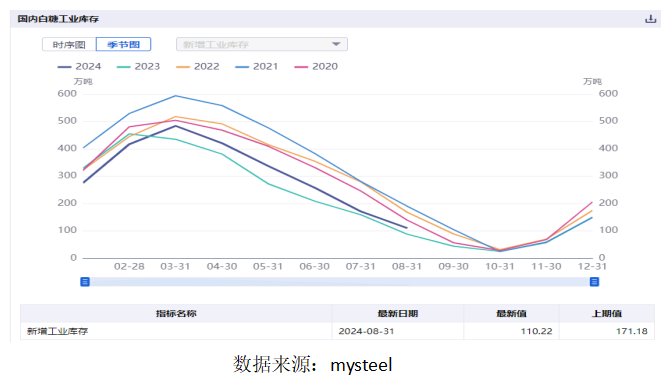Click the 2021 line peak at 03-31
669x382 pixels.
click(x=175, y=96)
